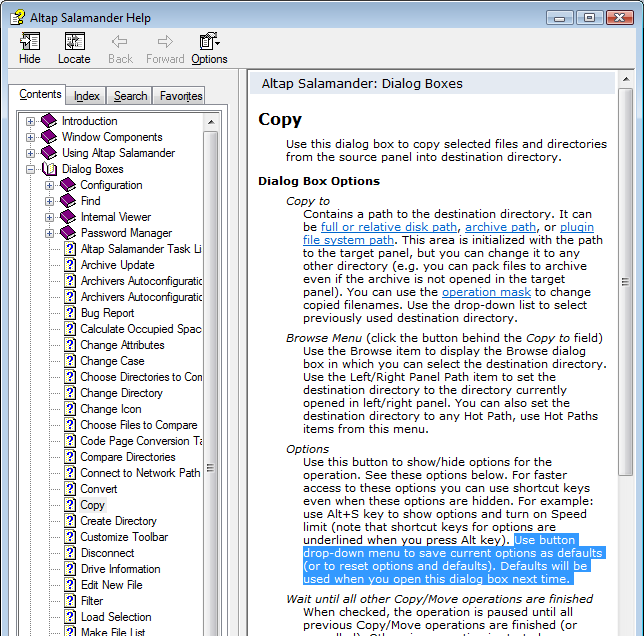The height and width of the screenshot is (636, 644).
Task: Click the Forward arrow icon
Action: (x=165, y=41)
